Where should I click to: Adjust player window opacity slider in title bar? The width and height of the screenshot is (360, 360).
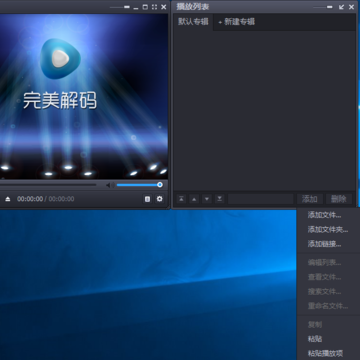[x=119, y=7]
